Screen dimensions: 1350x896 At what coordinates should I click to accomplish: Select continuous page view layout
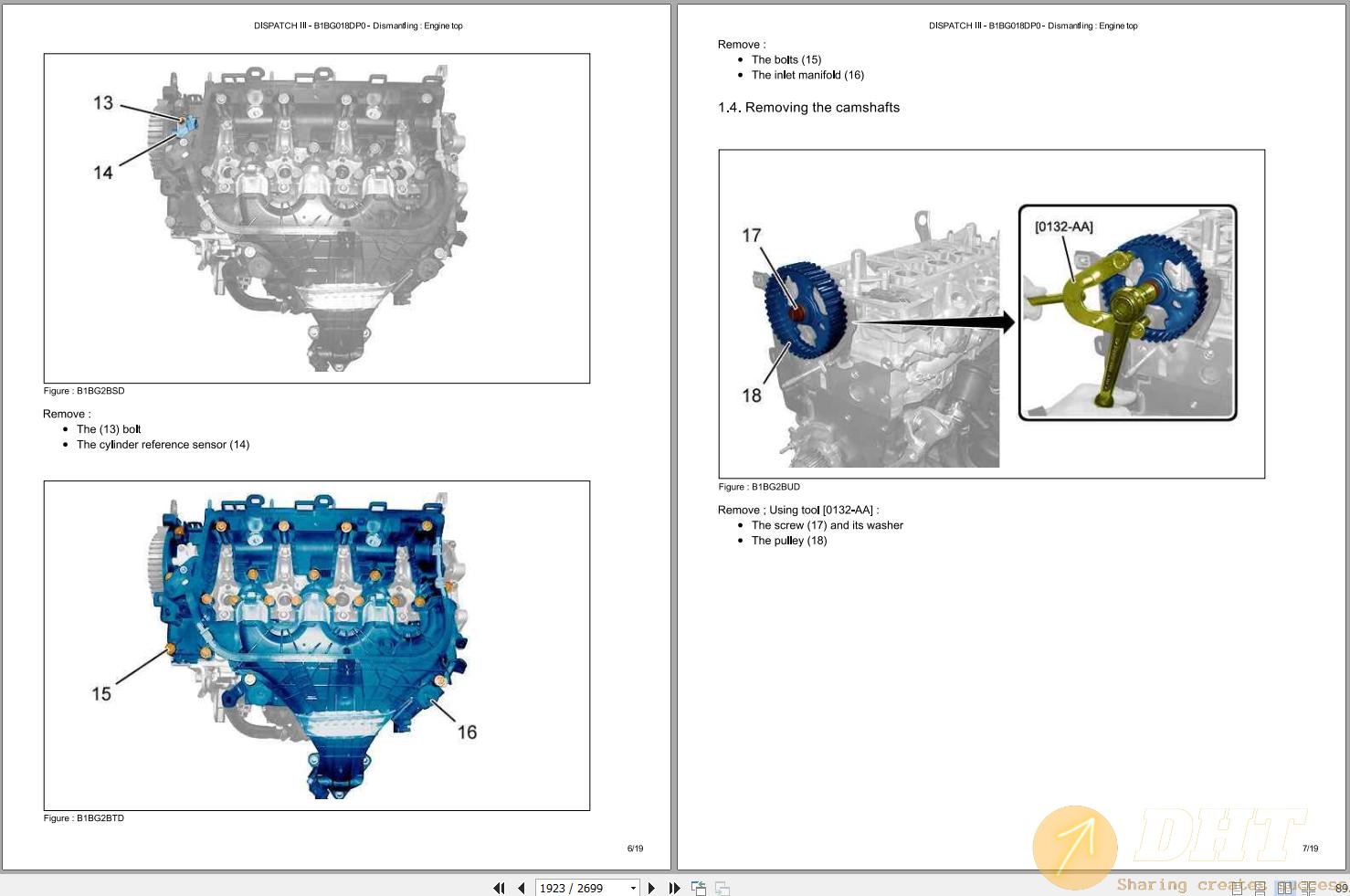point(1260,888)
